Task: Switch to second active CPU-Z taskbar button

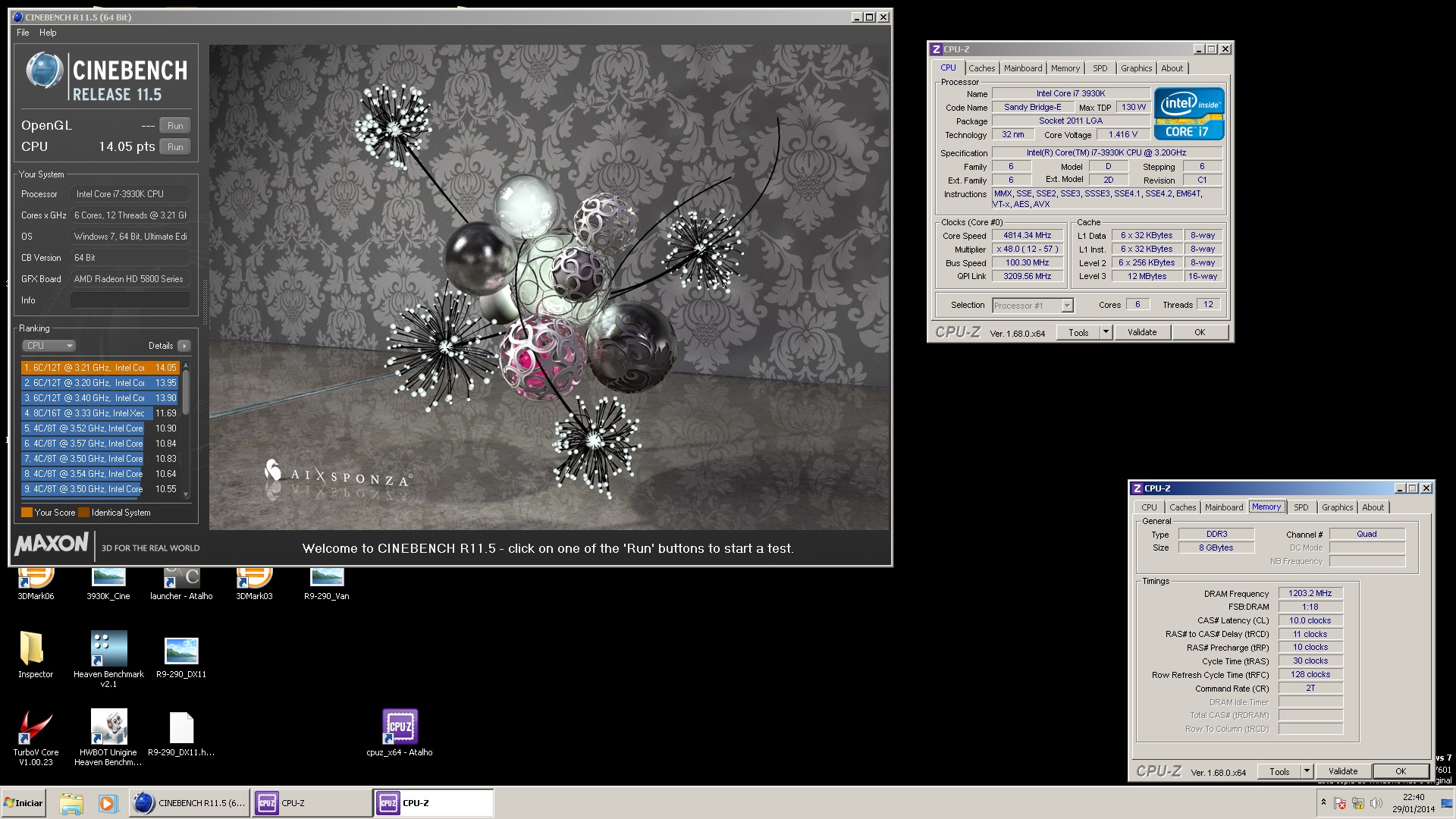Action: coord(433,803)
